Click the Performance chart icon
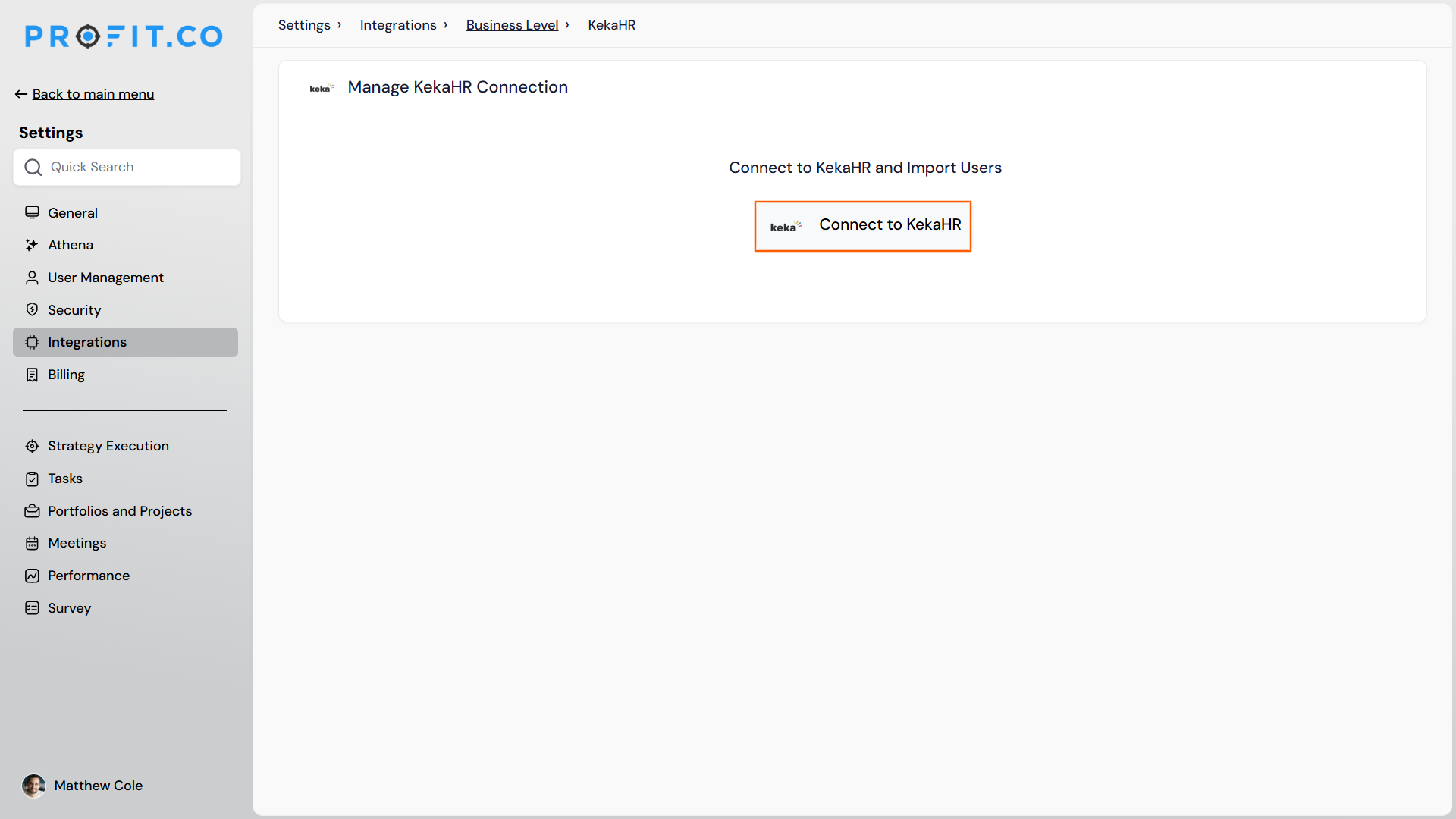This screenshot has height=819, width=1456. coord(32,576)
